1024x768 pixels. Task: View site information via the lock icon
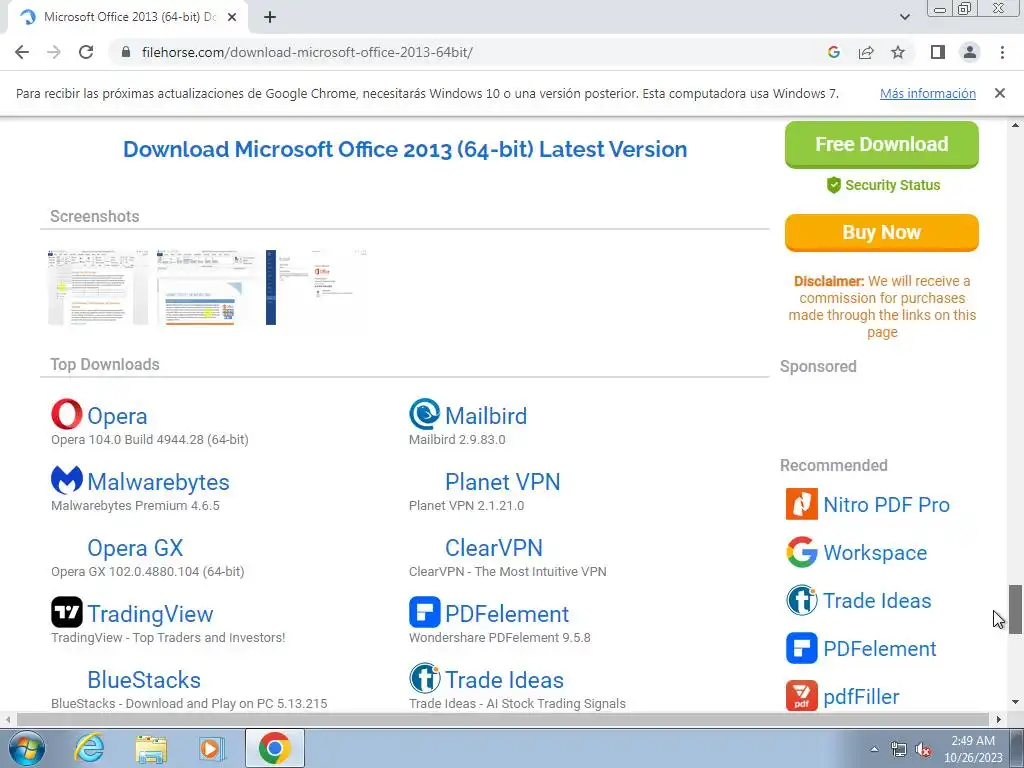pos(126,52)
